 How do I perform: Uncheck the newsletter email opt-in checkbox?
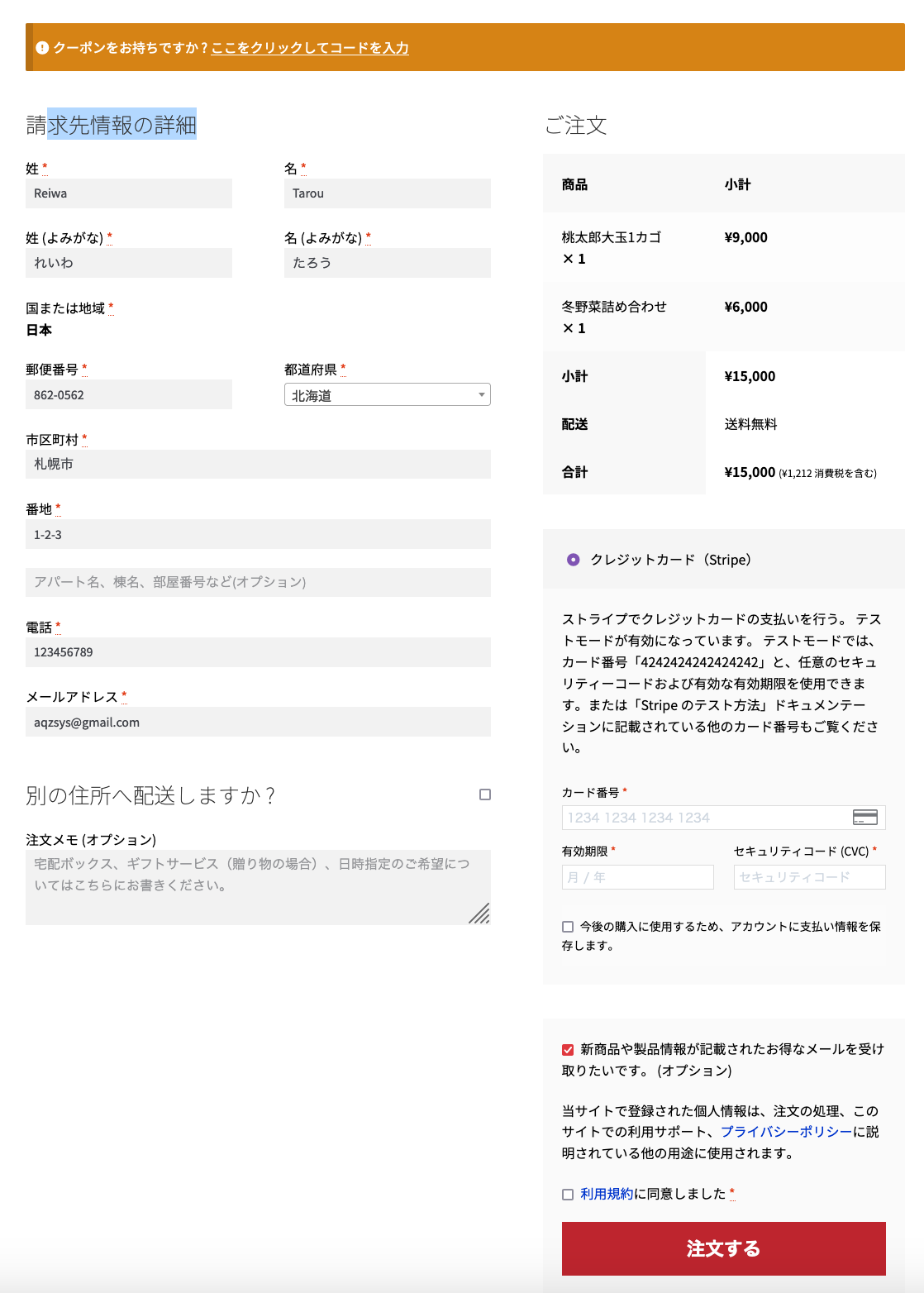click(x=568, y=1050)
